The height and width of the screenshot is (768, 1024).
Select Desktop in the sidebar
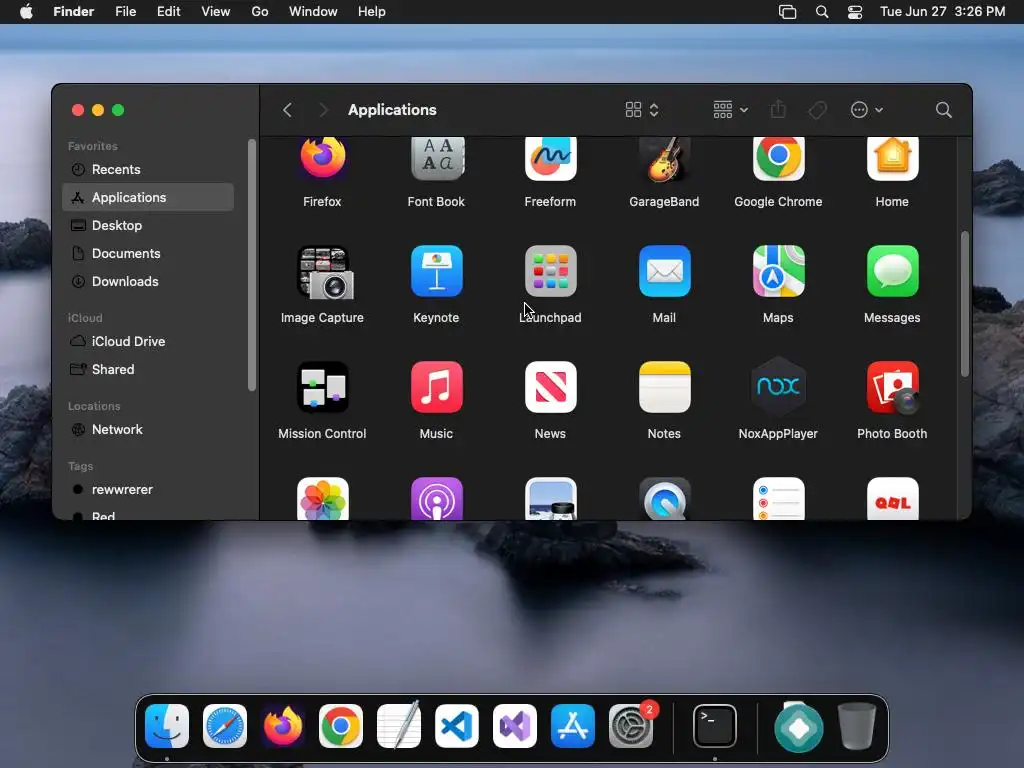148,225
